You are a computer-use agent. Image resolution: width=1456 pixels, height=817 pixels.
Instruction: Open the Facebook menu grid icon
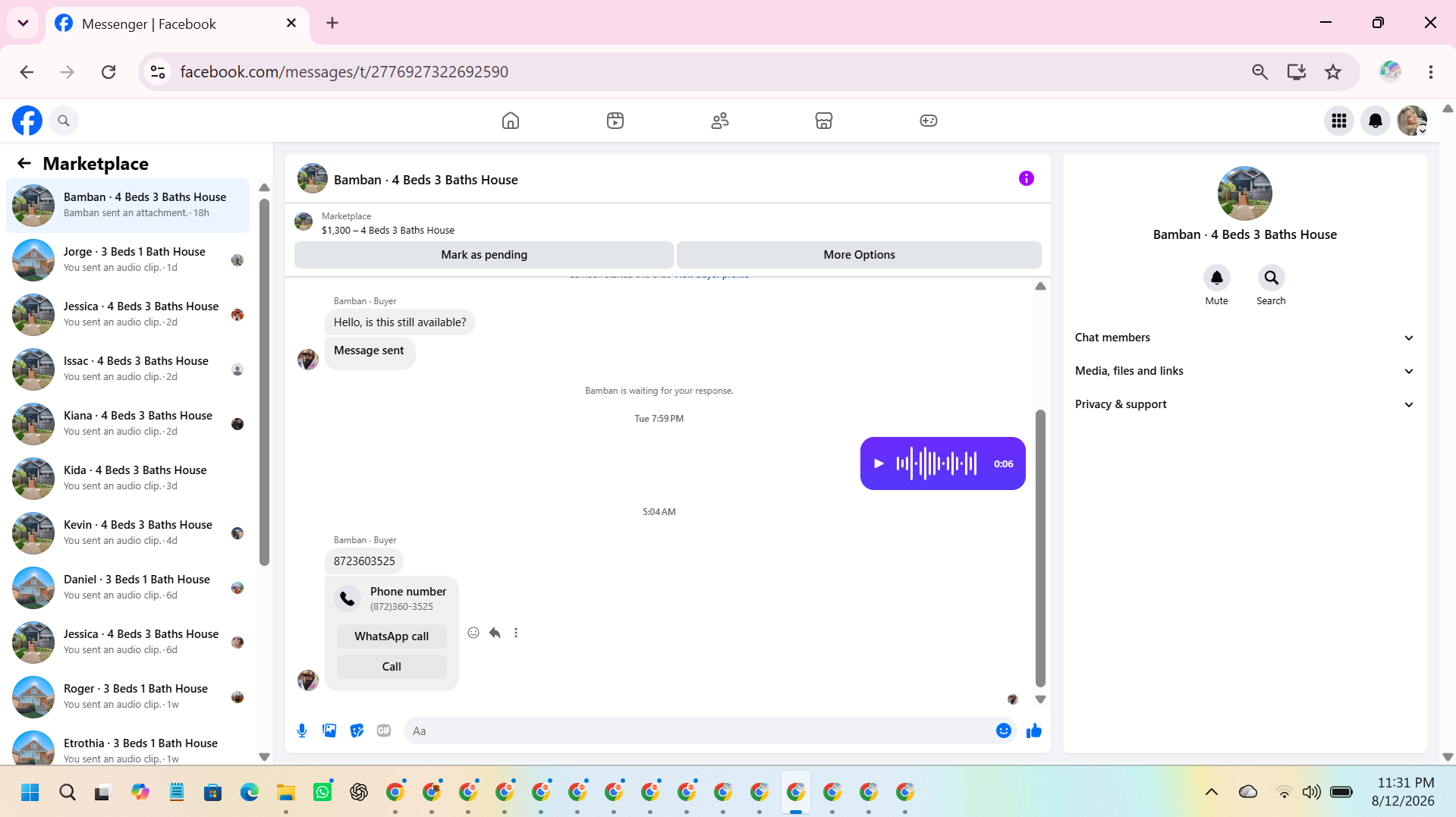[x=1339, y=121]
